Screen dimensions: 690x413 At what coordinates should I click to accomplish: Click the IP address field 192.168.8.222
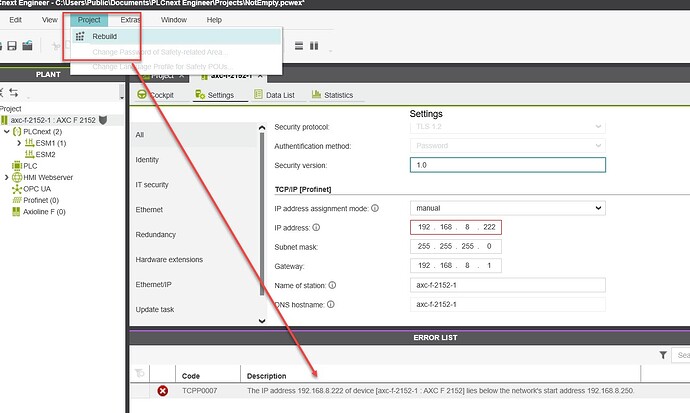pyautogui.click(x=455, y=227)
